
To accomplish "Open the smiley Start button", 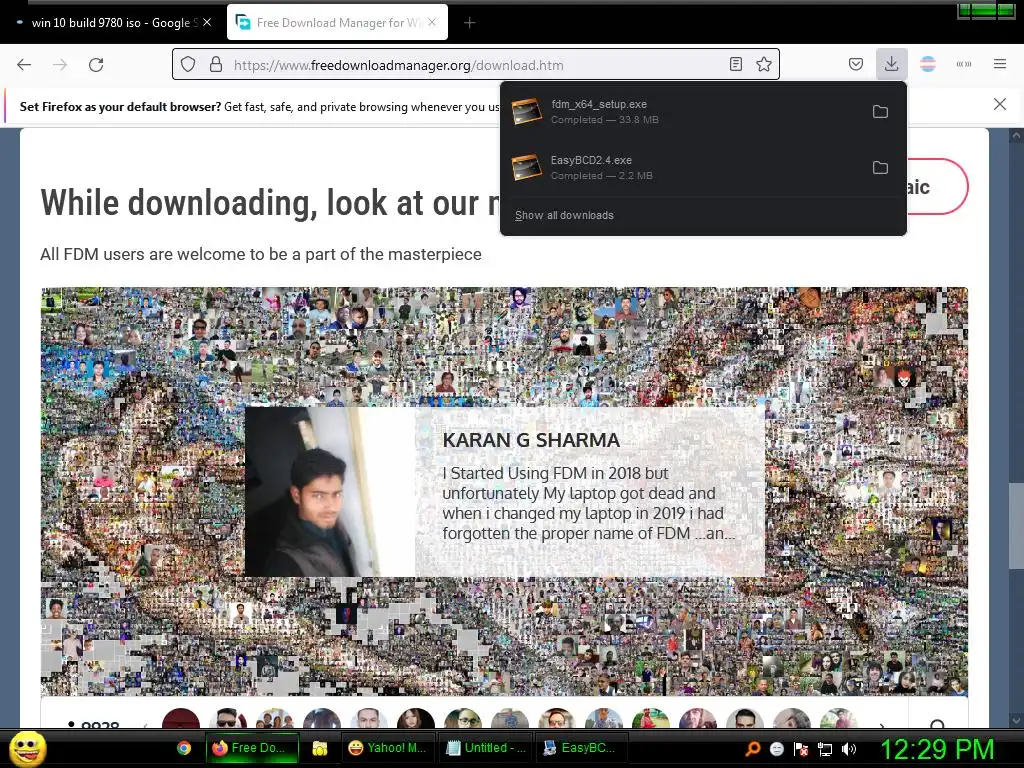I will [27, 748].
